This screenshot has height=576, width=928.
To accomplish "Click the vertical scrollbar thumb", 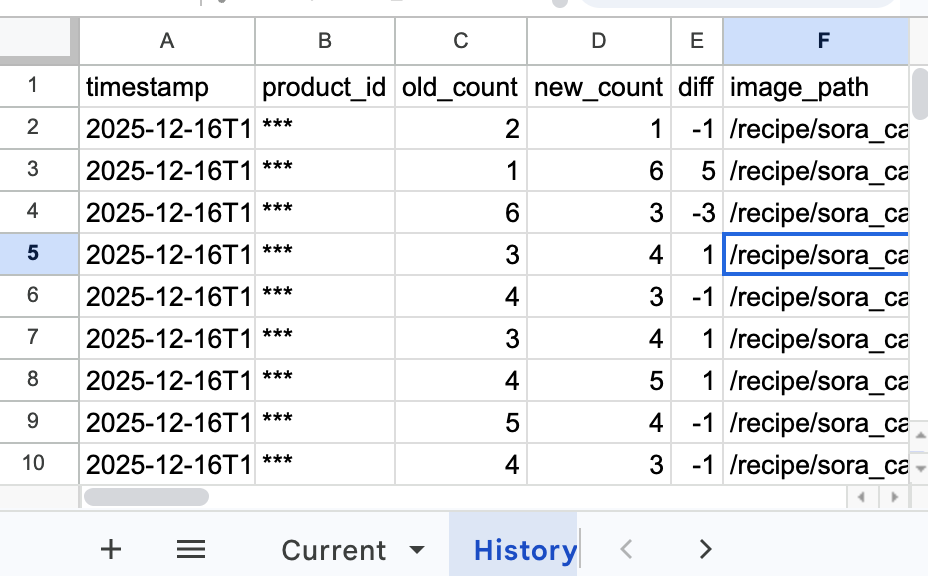I will tap(919, 92).
